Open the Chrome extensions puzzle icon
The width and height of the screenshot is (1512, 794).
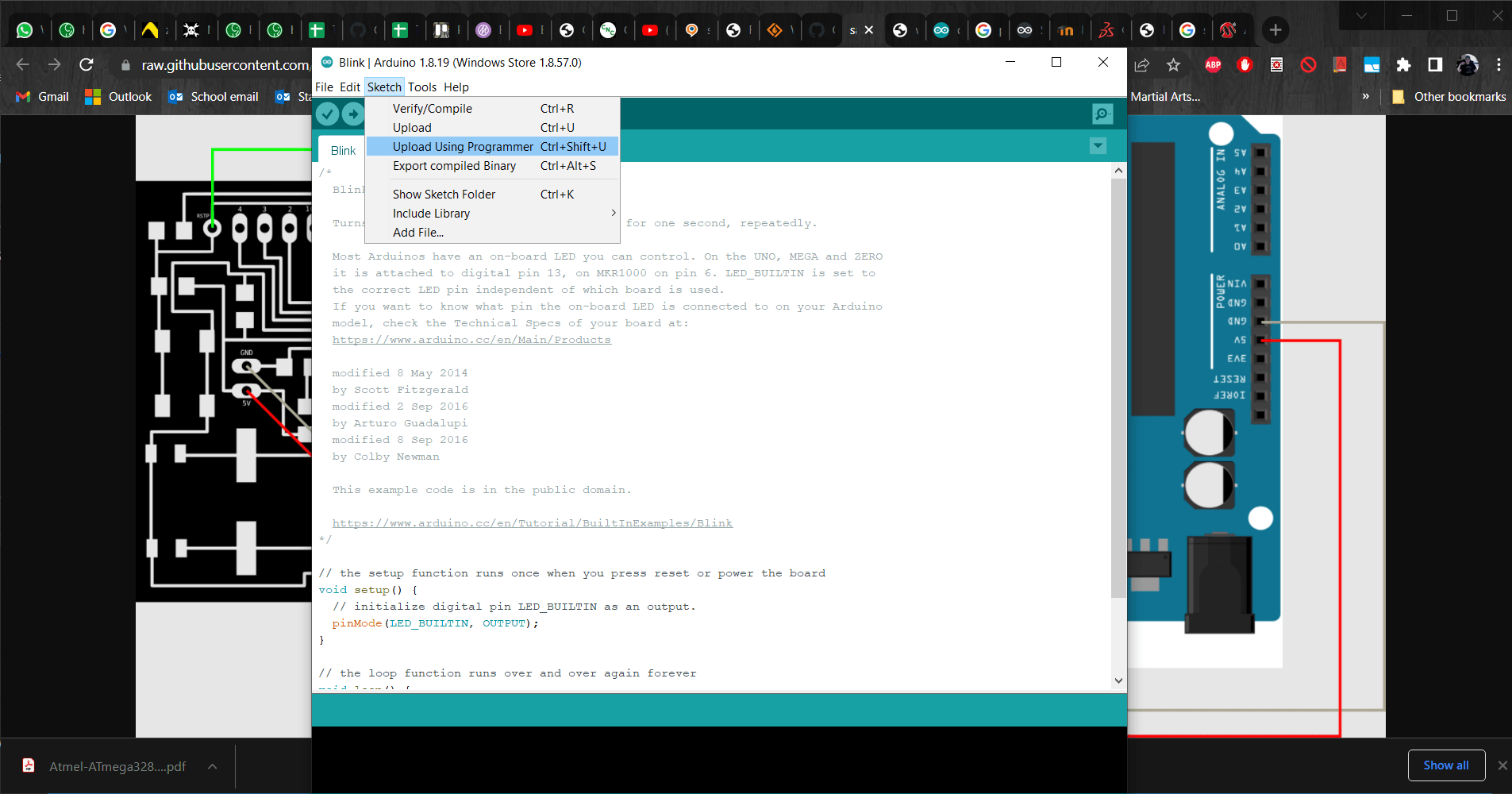(x=1403, y=65)
